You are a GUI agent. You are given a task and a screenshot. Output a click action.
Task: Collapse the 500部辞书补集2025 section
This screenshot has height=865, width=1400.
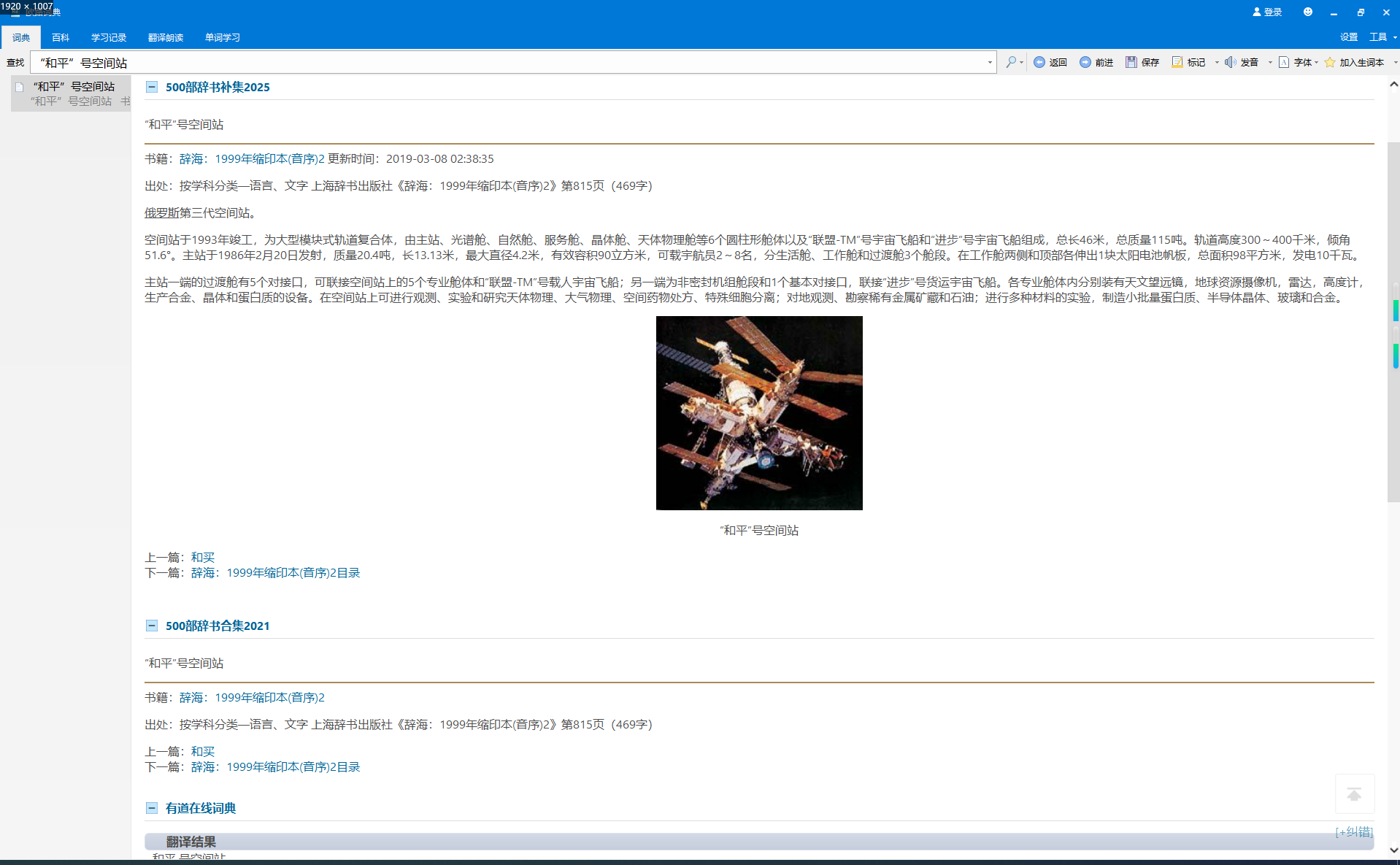[152, 87]
